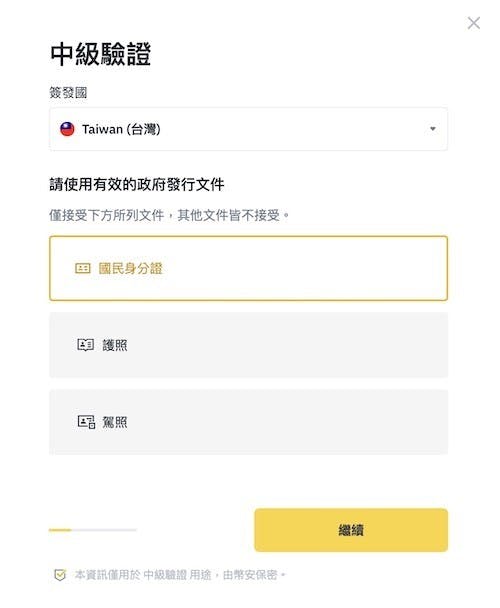The width and height of the screenshot is (500, 608).
Task: Expand the country list using the small arrow
Action: point(433,129)
